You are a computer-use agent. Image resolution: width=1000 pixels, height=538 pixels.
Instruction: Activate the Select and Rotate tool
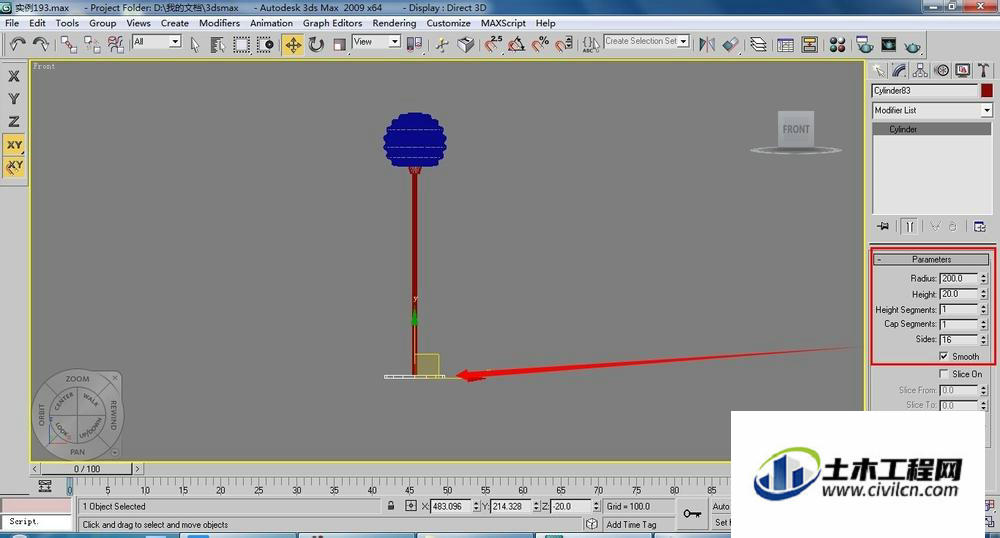tap(316, 45)
